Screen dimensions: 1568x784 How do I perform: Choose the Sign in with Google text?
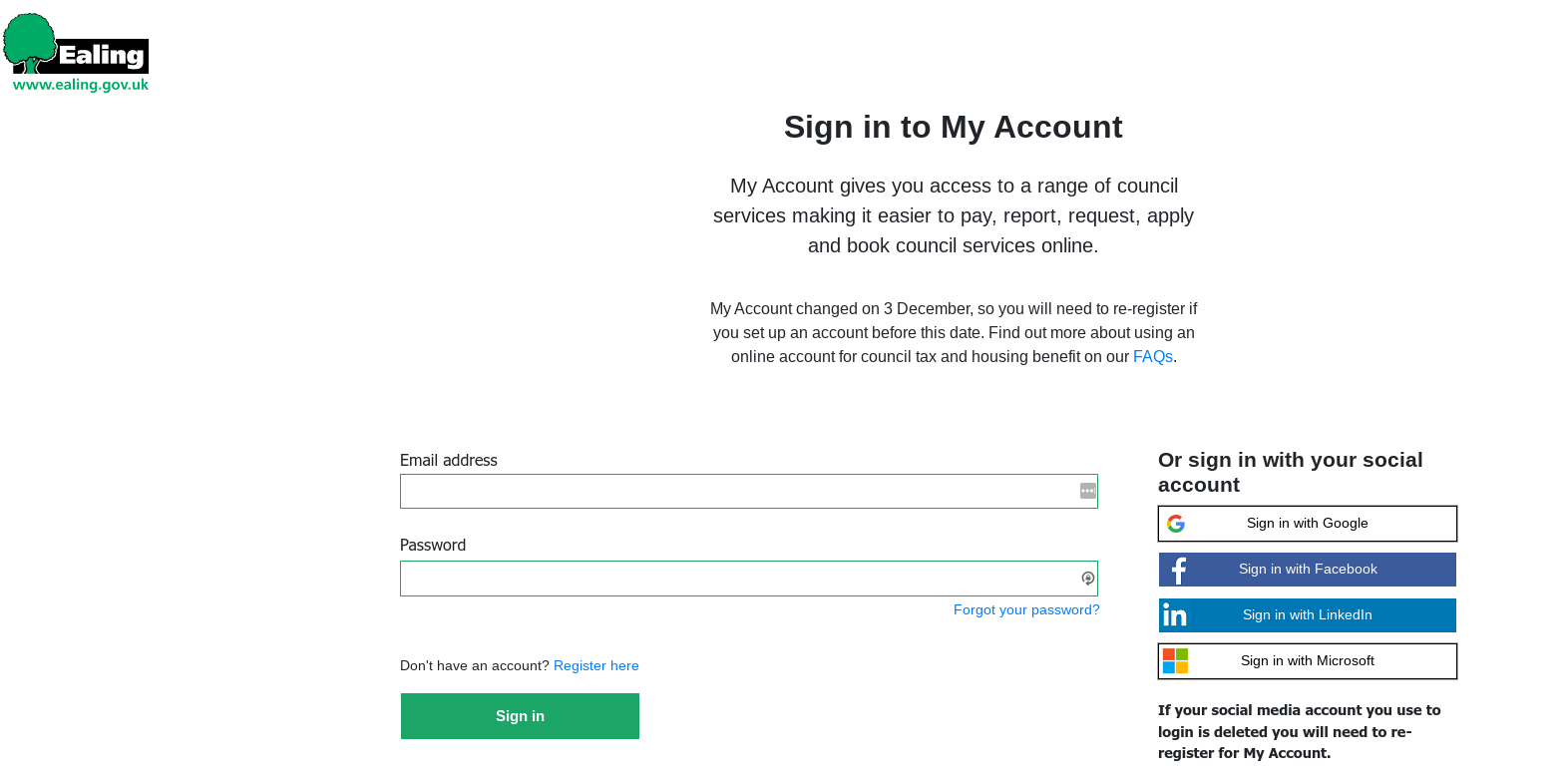pyautogui.click(x=1307, y=524)
